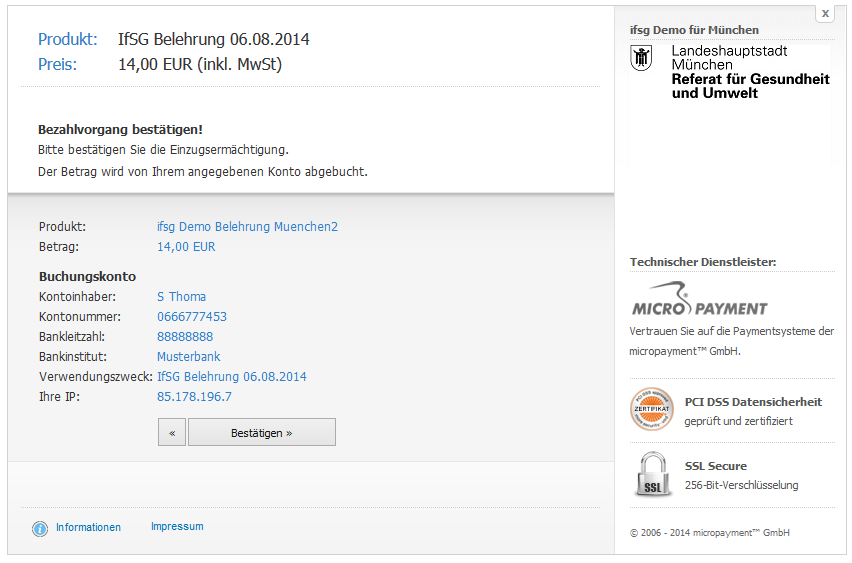This screenshot has width=852, height=563.
Task: Click the blue info circle icon
Action: pyautogui.click(x=40, y=528)
